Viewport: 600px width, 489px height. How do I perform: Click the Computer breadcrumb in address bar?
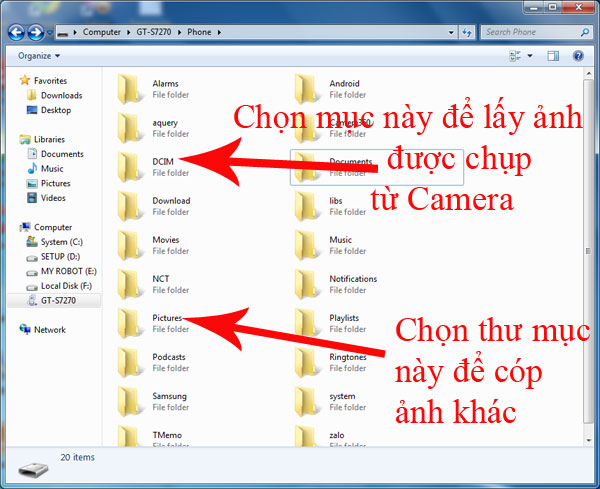click(101, 32)
